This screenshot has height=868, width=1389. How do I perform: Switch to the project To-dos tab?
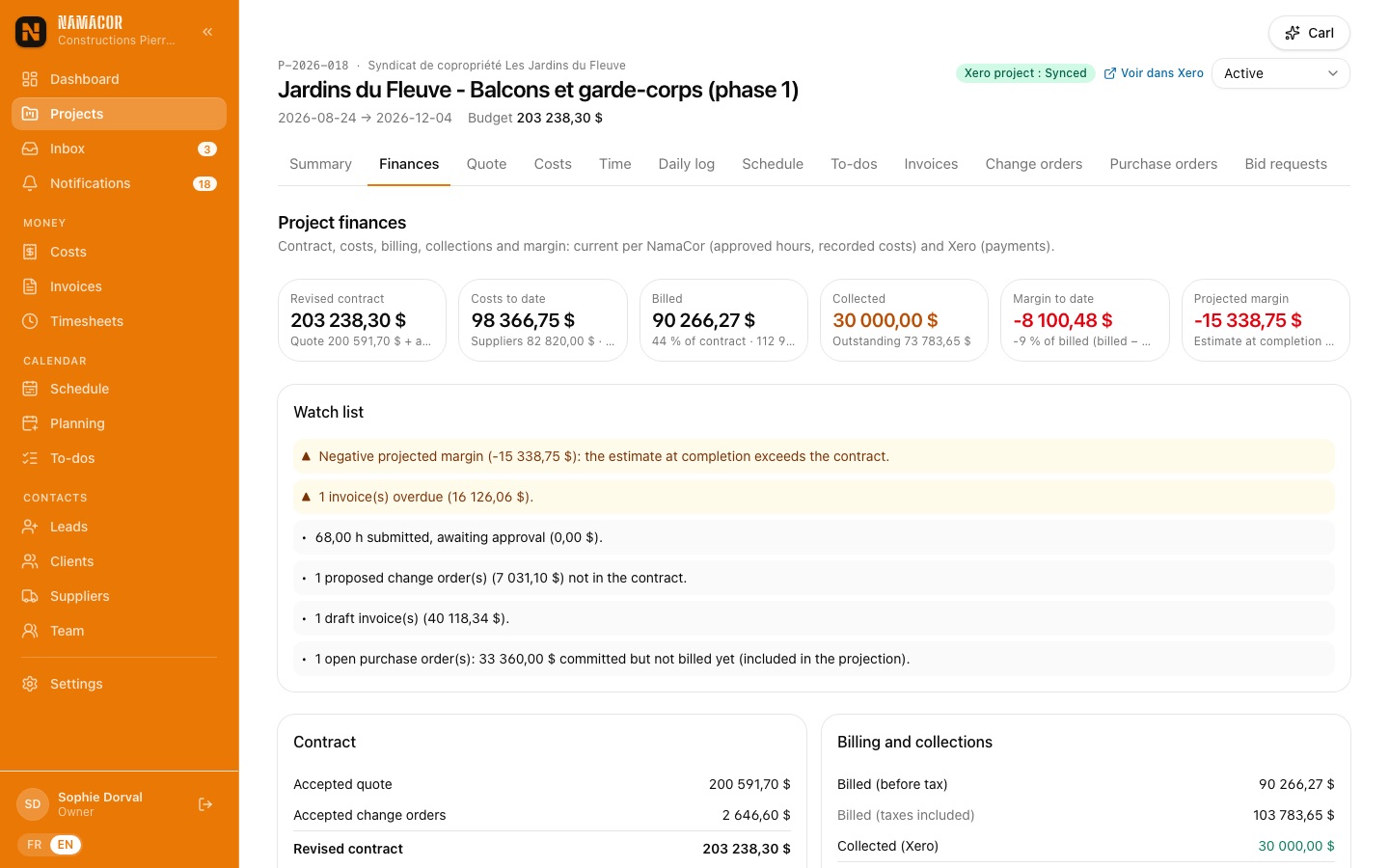pyautogui.click(x=854, y=164)
